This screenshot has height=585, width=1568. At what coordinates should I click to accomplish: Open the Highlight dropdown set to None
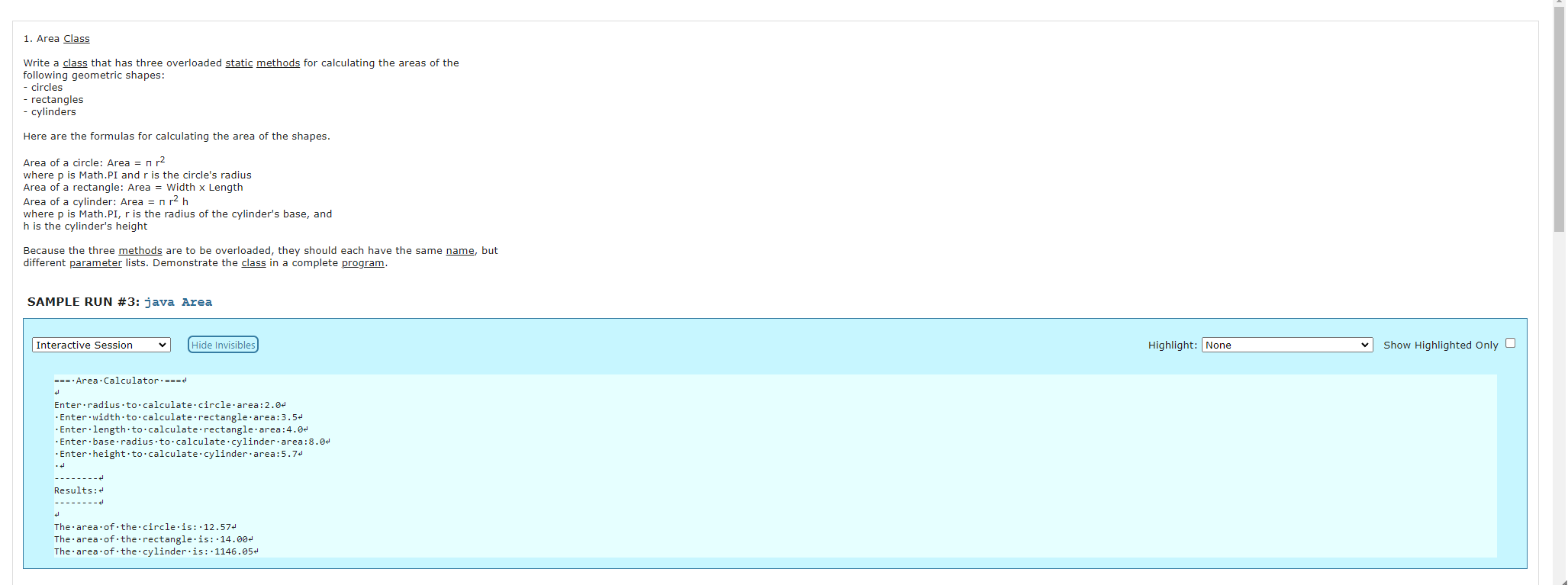(x=1287, y=345)
